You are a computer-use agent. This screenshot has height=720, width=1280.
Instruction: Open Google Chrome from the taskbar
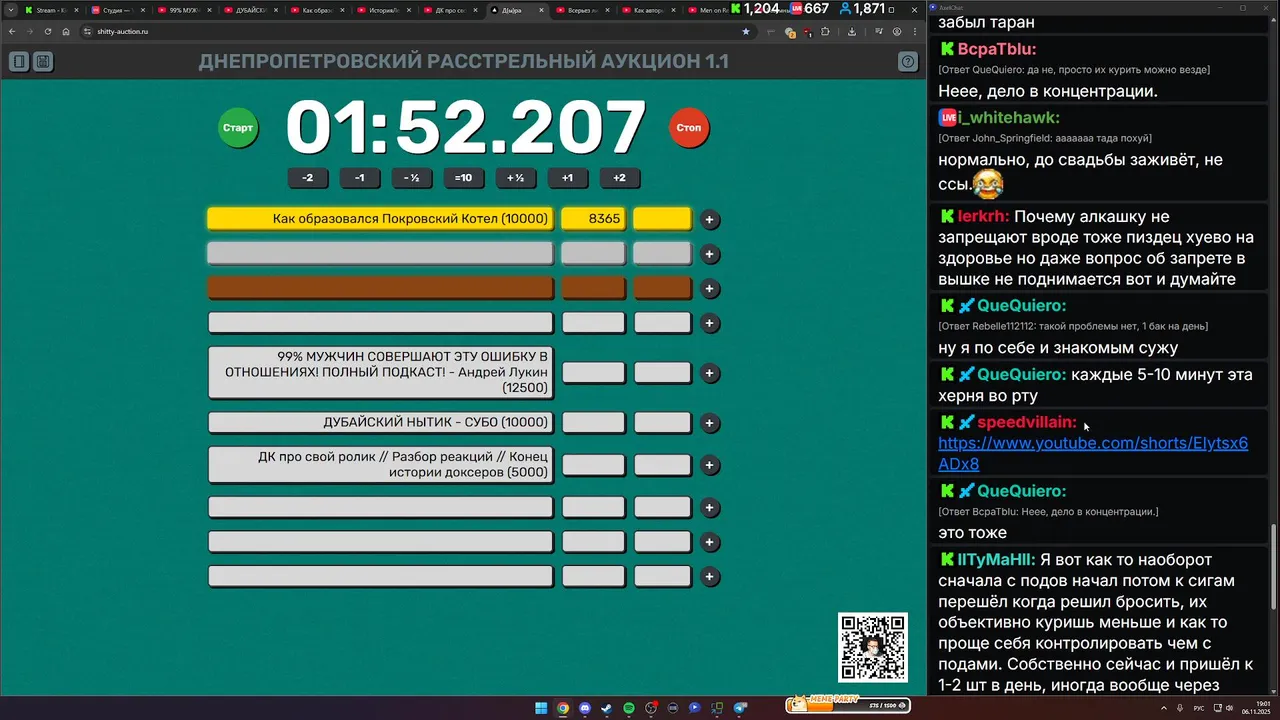563,708
